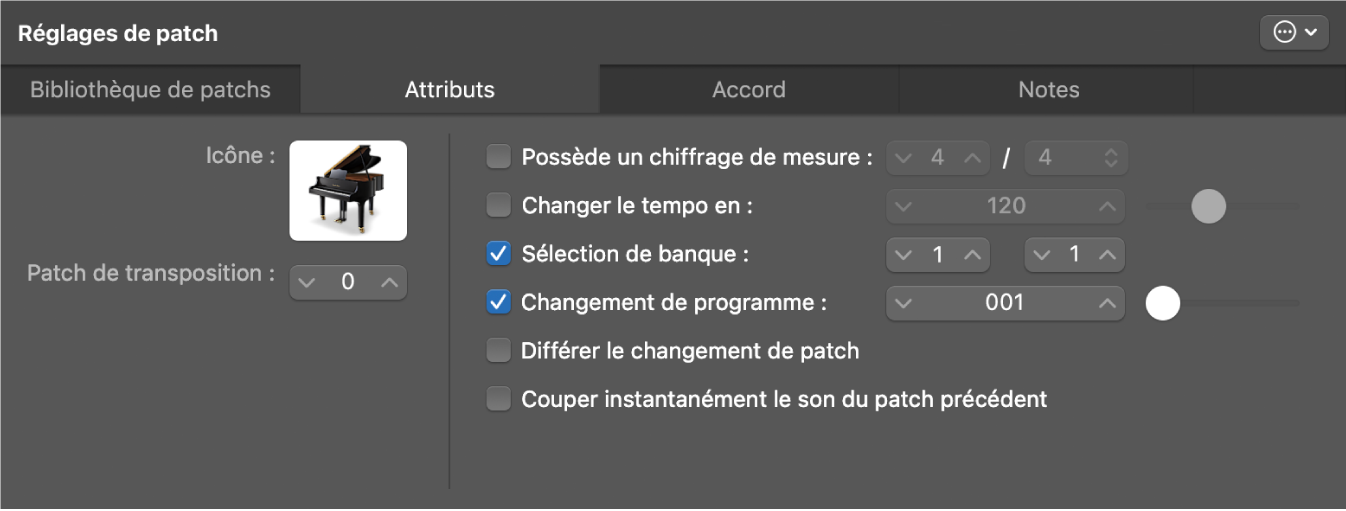Click the program change slider knob
The width and height of the screenshot is (1346, 511).
pos(1162,303)
